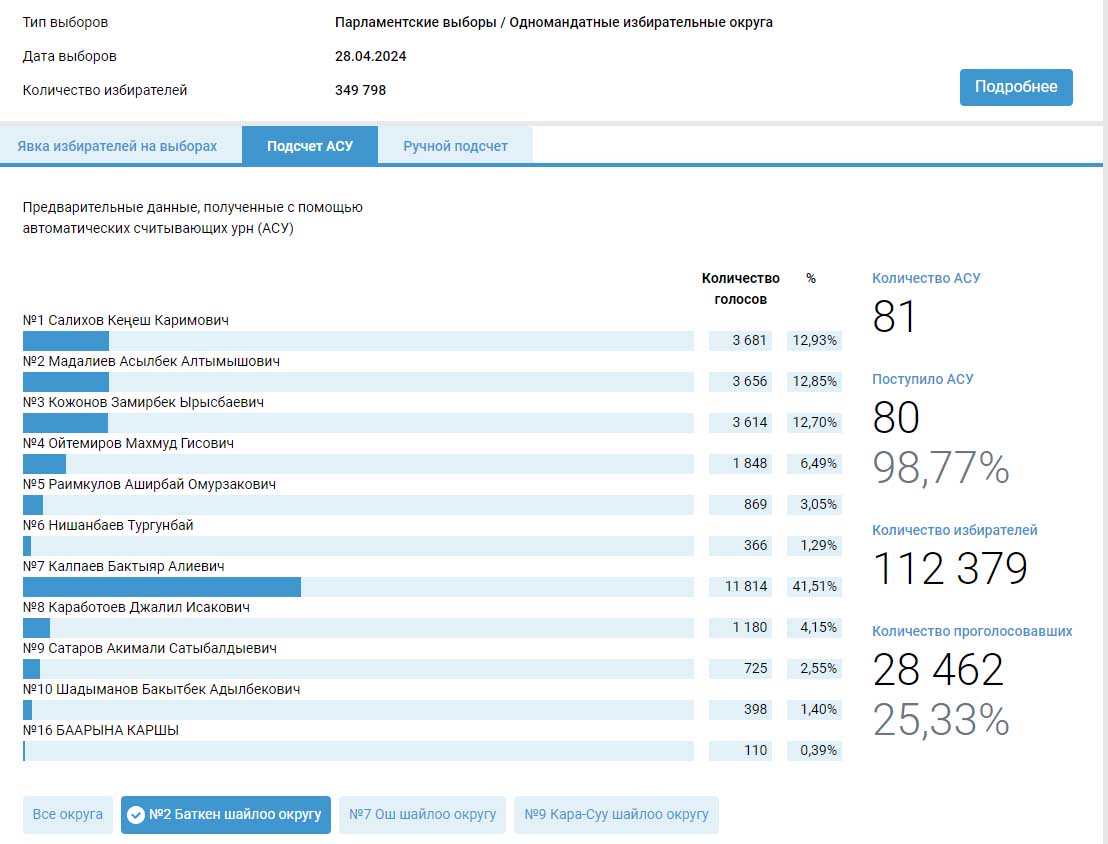Click the Количество голосов column header
Image resolution: width=1108 pixels, height=844 pixels.
[740, 289]
